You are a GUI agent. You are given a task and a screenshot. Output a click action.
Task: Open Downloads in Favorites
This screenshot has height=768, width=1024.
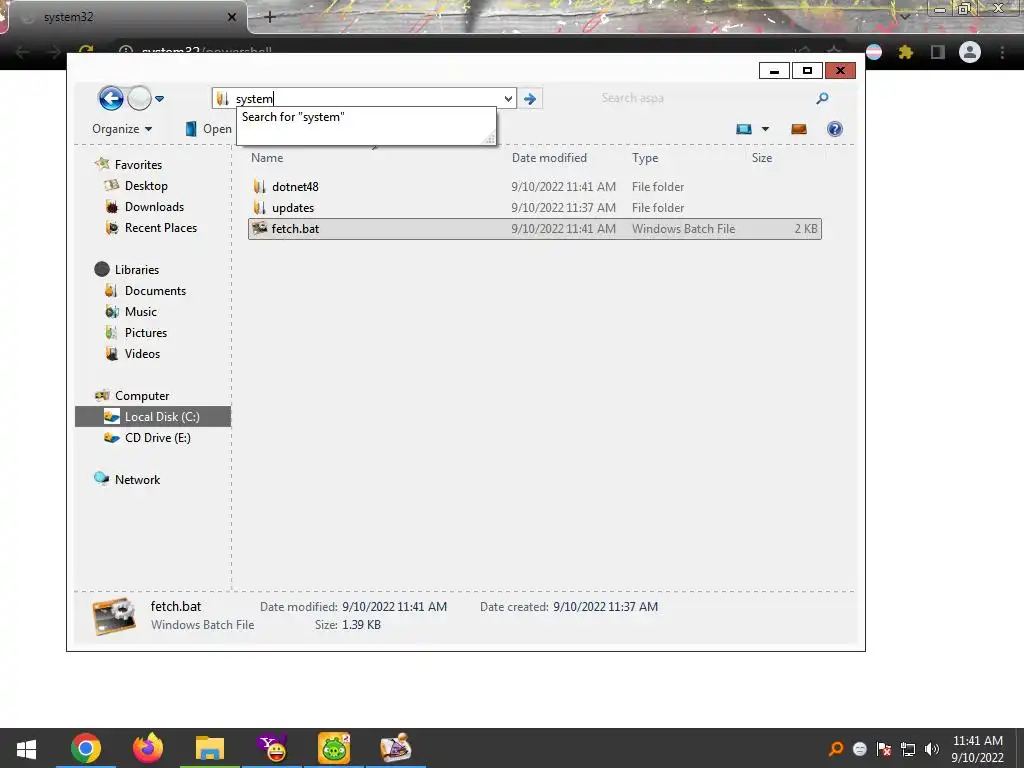tap(154, 206)
